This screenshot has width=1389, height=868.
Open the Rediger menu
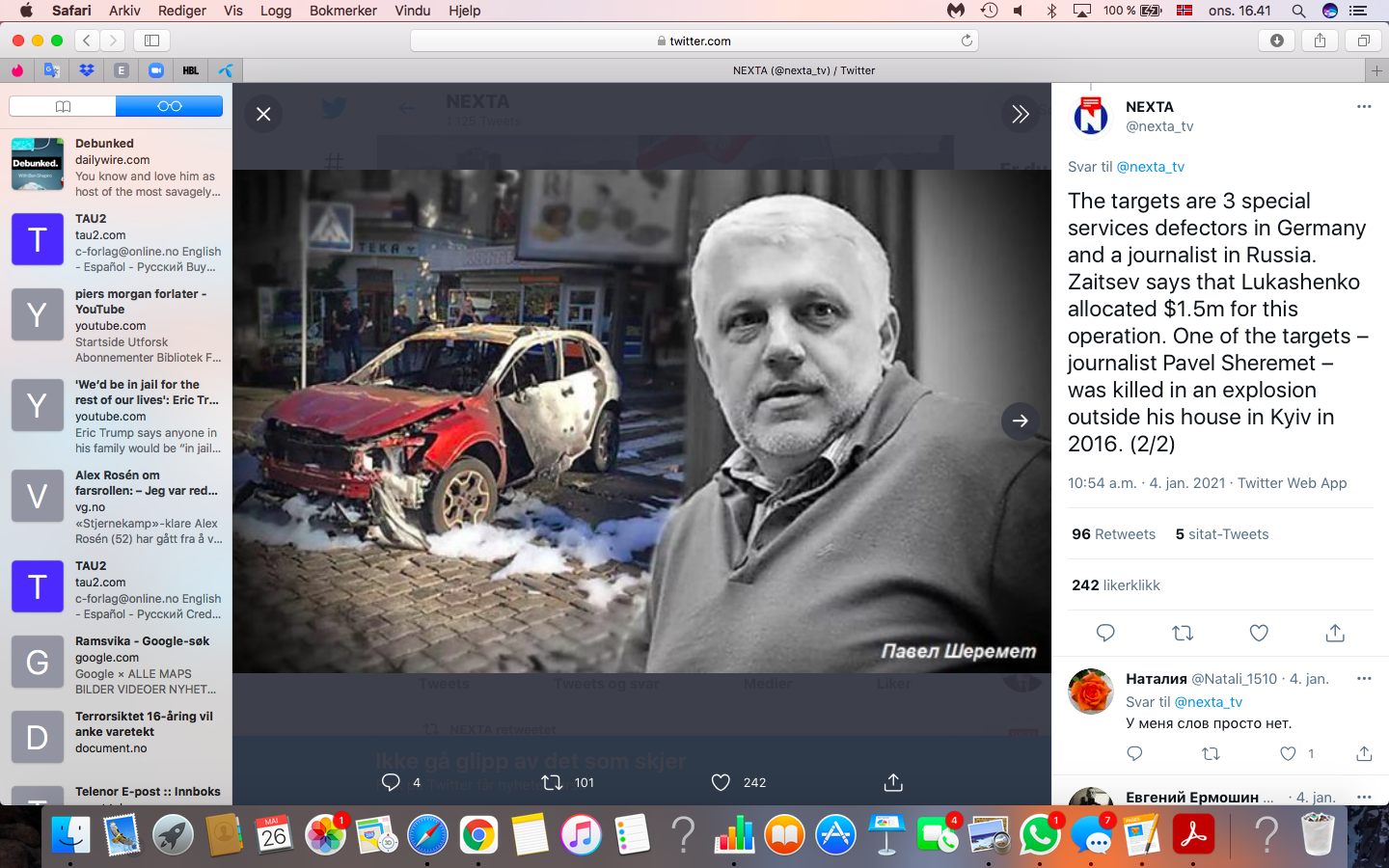[x=182, y=11]
